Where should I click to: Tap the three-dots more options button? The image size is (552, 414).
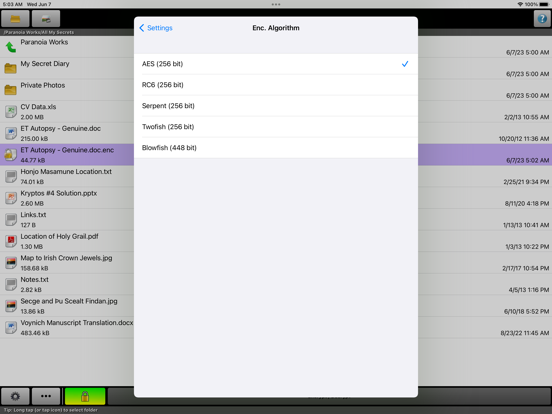coord(46,396)
